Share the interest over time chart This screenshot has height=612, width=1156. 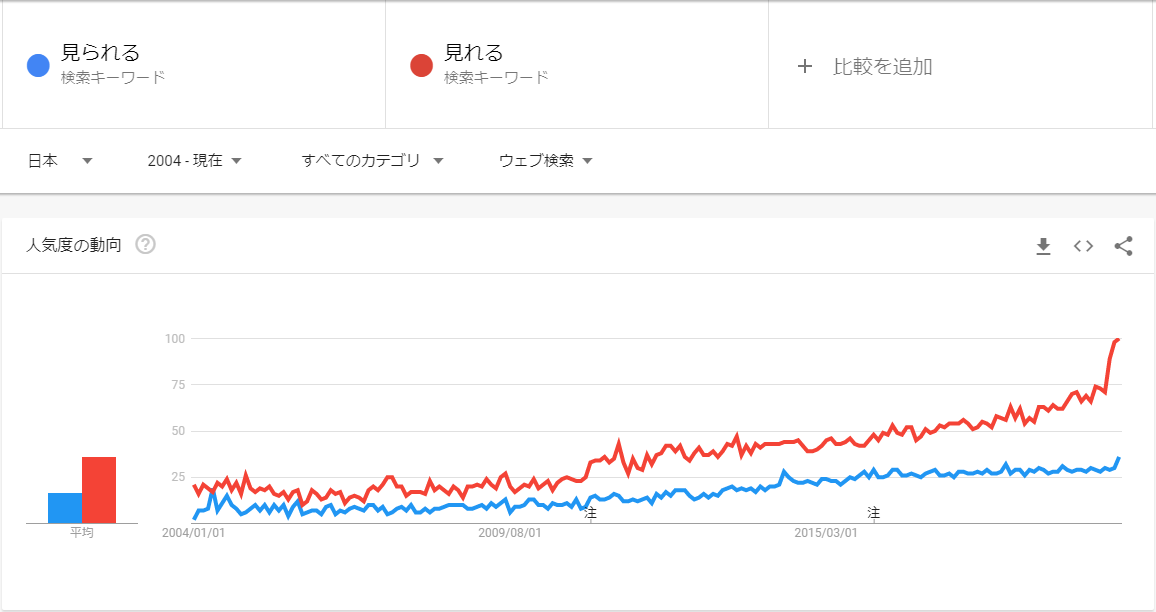point(1123,246)
